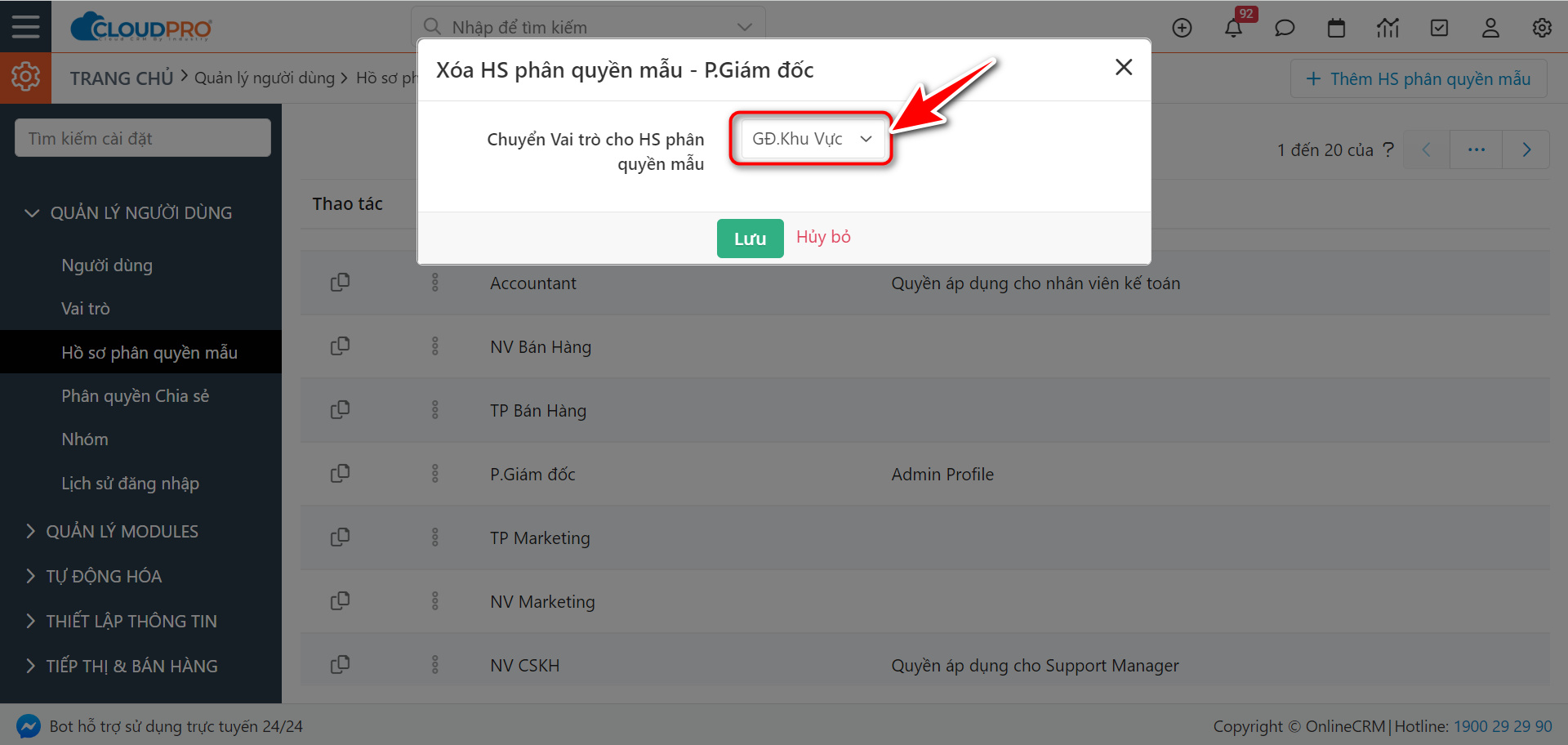The height and width of the screenshot is (745, 1568).
Task: Open more options for TP Bán Hàng row
Action: coord(434,410)
